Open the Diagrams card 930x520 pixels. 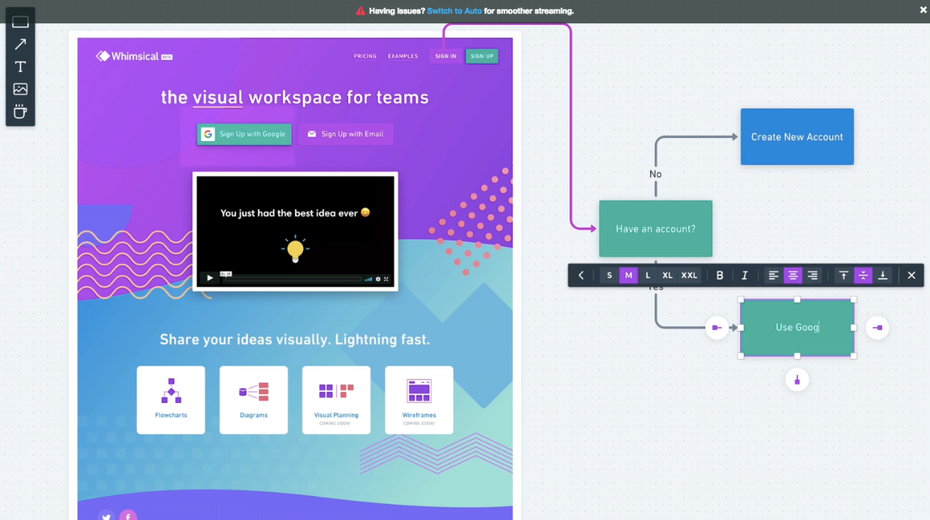[x=253, y=400]
